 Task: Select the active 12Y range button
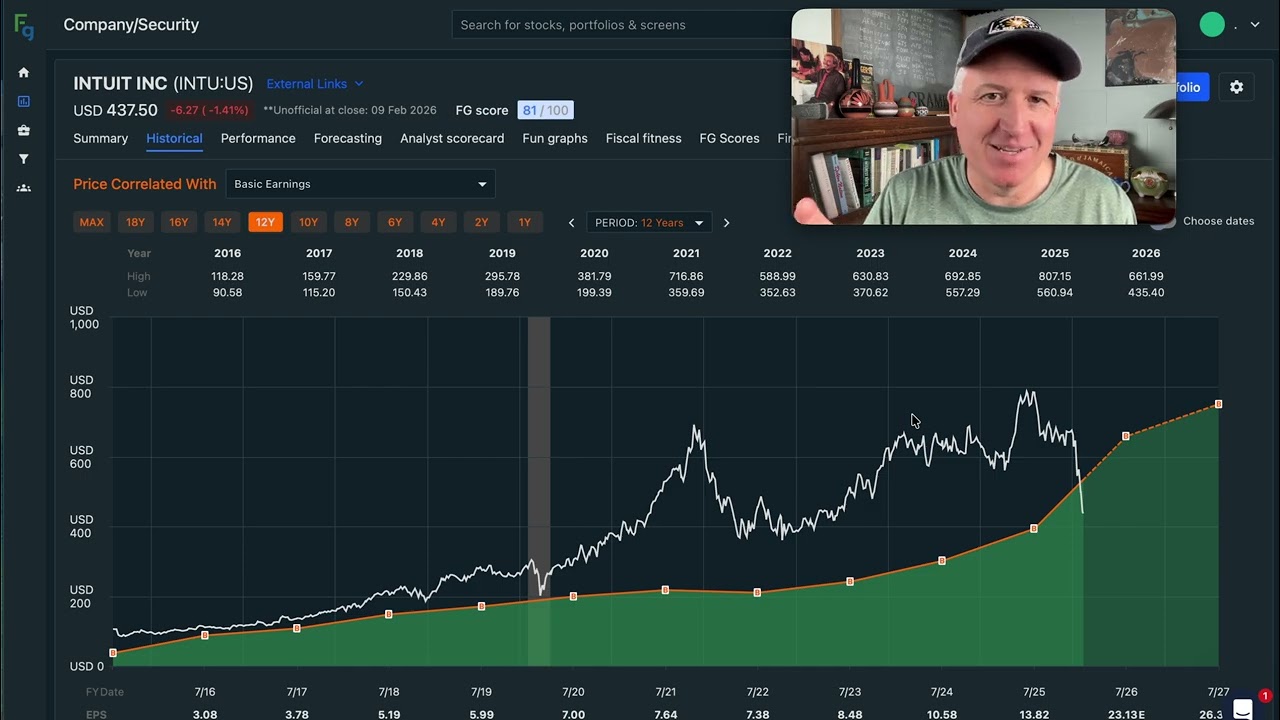point(265,222)
